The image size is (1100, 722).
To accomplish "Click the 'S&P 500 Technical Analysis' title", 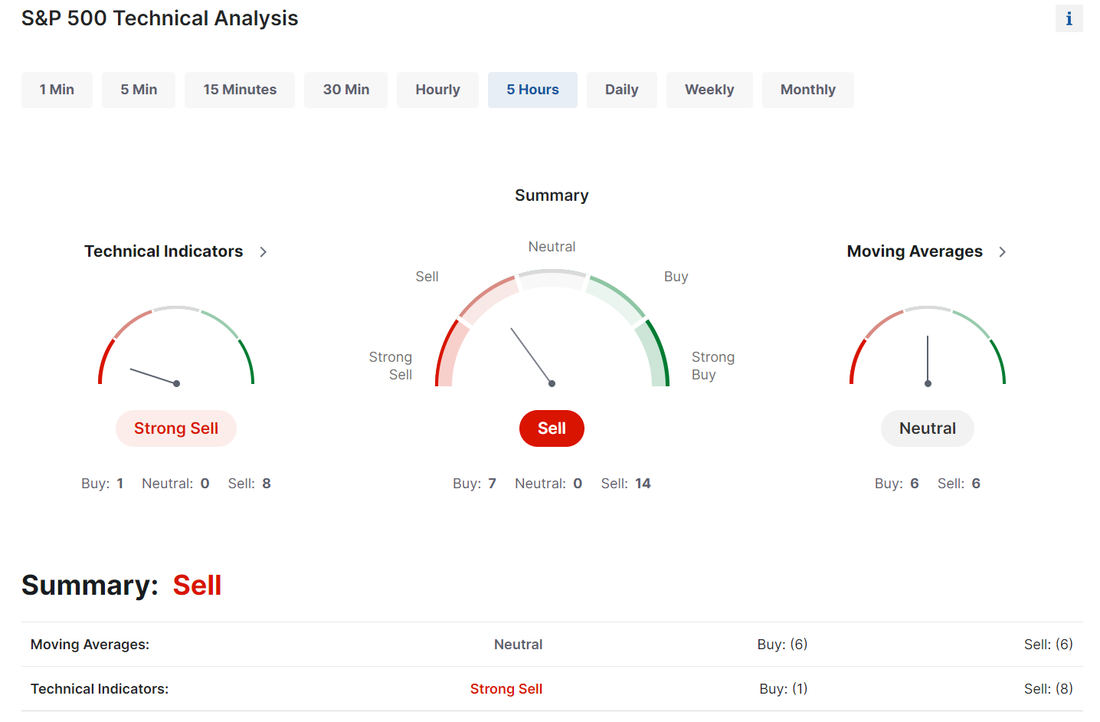I will tap(160, 18).
